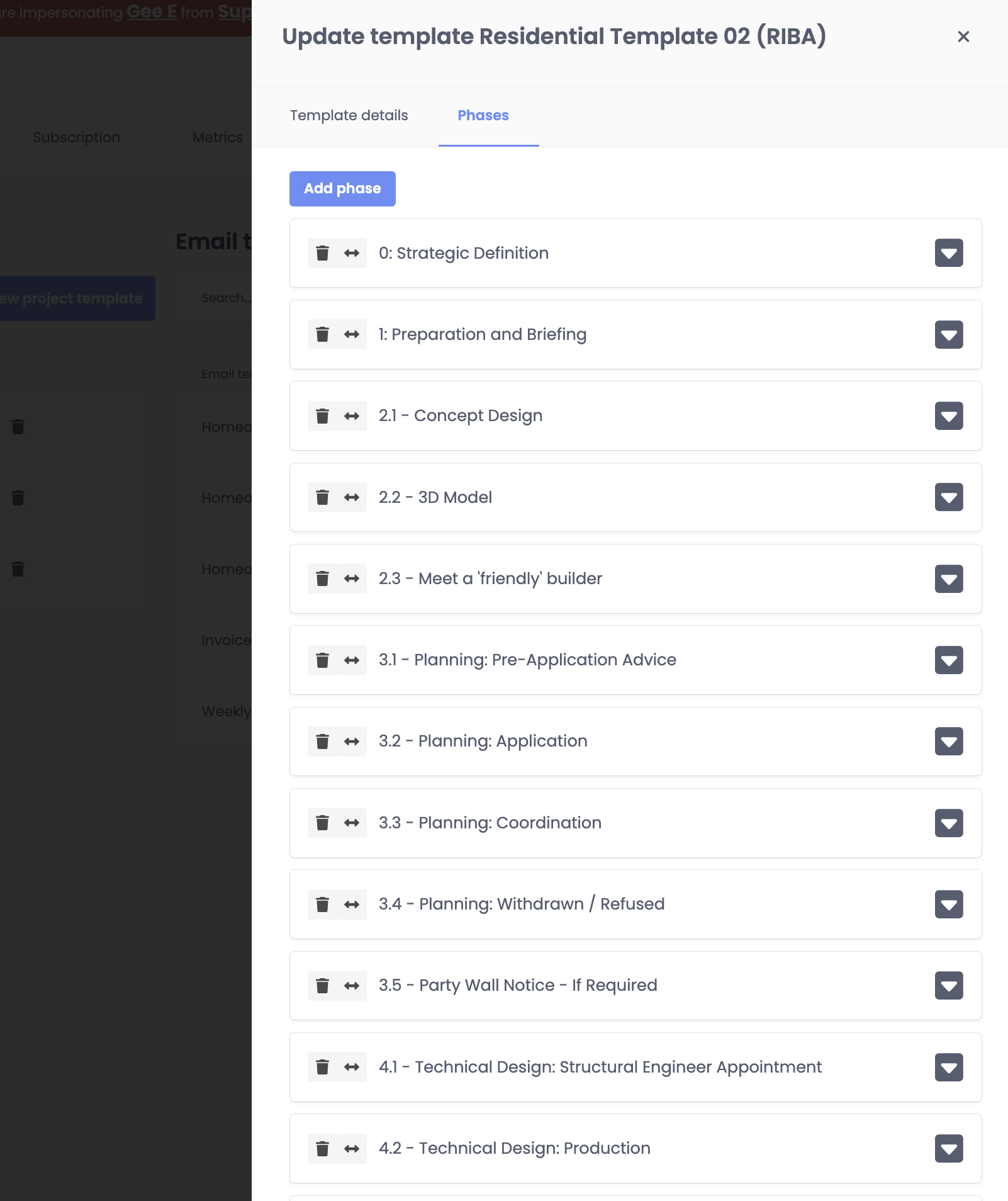
Task: Delete the 3.5 Party Wall Notice phase
Action: tap(322, 986)
